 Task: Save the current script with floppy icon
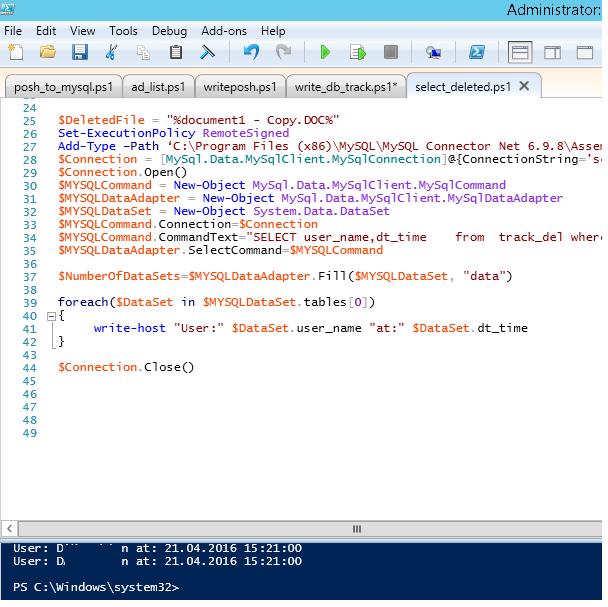(79, 52)
